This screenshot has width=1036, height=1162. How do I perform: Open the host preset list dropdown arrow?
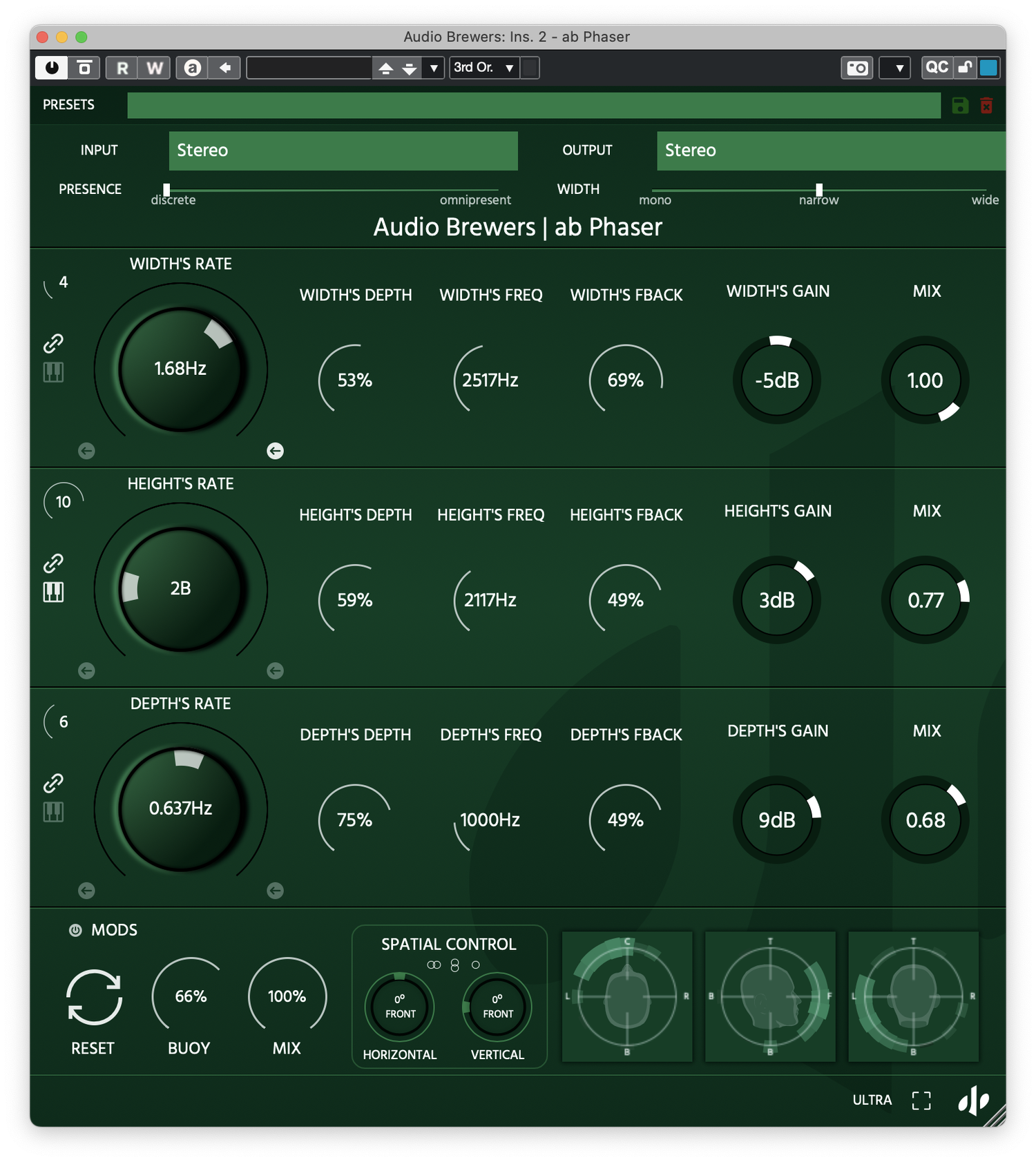point(434,68)
